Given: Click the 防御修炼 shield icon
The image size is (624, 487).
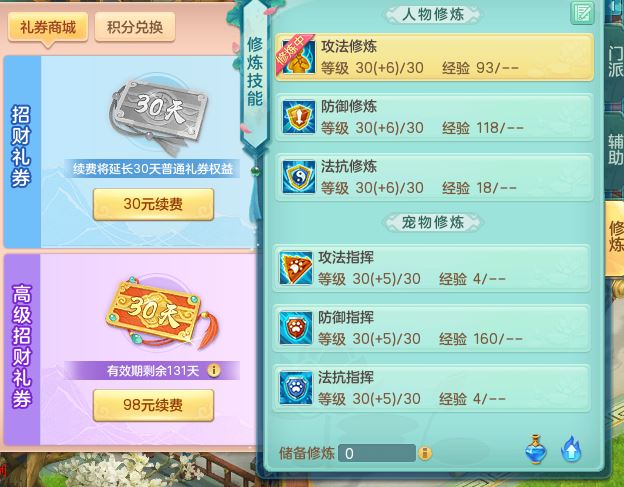Looking at the screenshot, I should [x=298, y=117].
